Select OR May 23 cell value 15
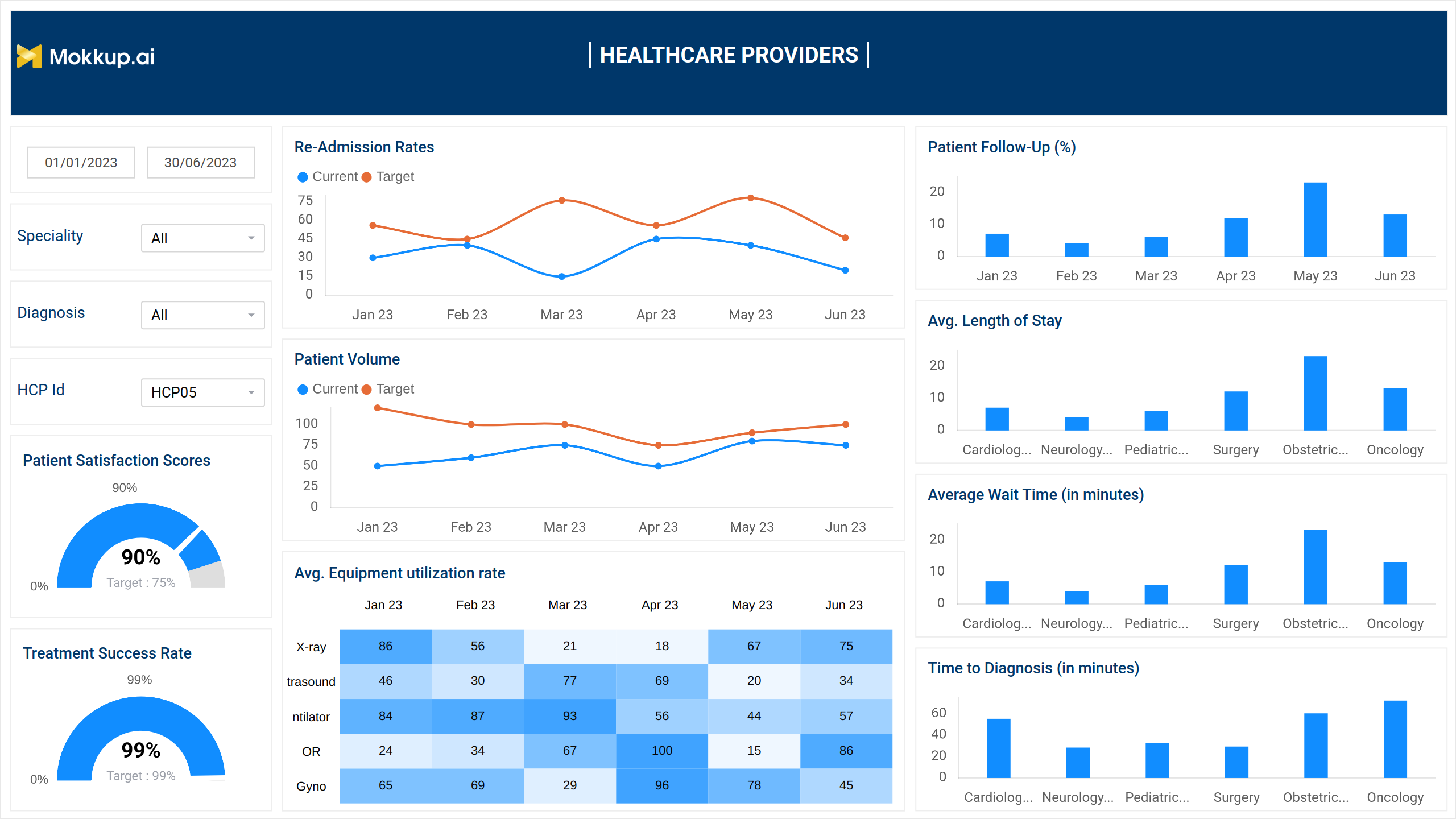Viewport: 1456px width, 819px height. tap(754, 751)
